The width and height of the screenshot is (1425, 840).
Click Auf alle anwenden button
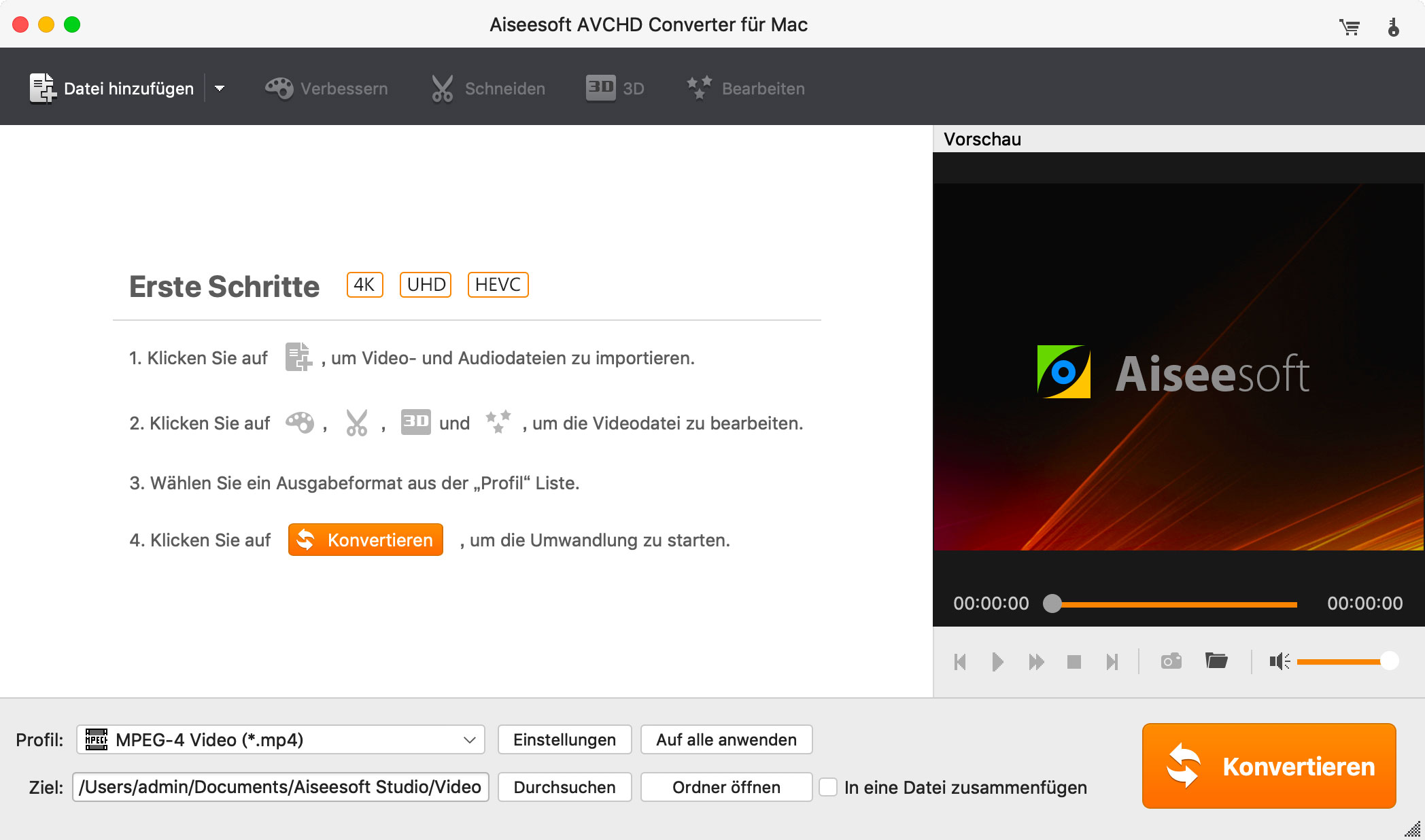pyautogui.click(x=726, y=739)
